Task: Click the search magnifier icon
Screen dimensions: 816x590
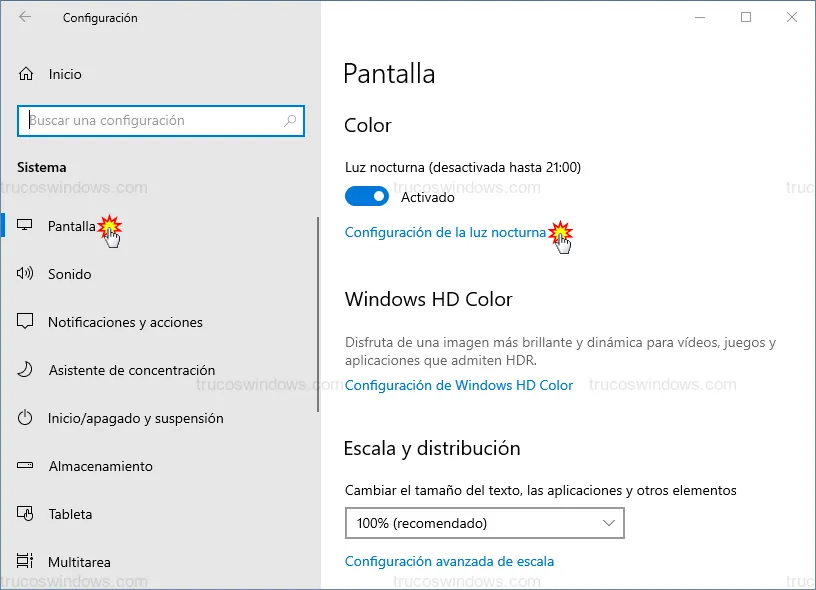Action: tap(290, 121)
